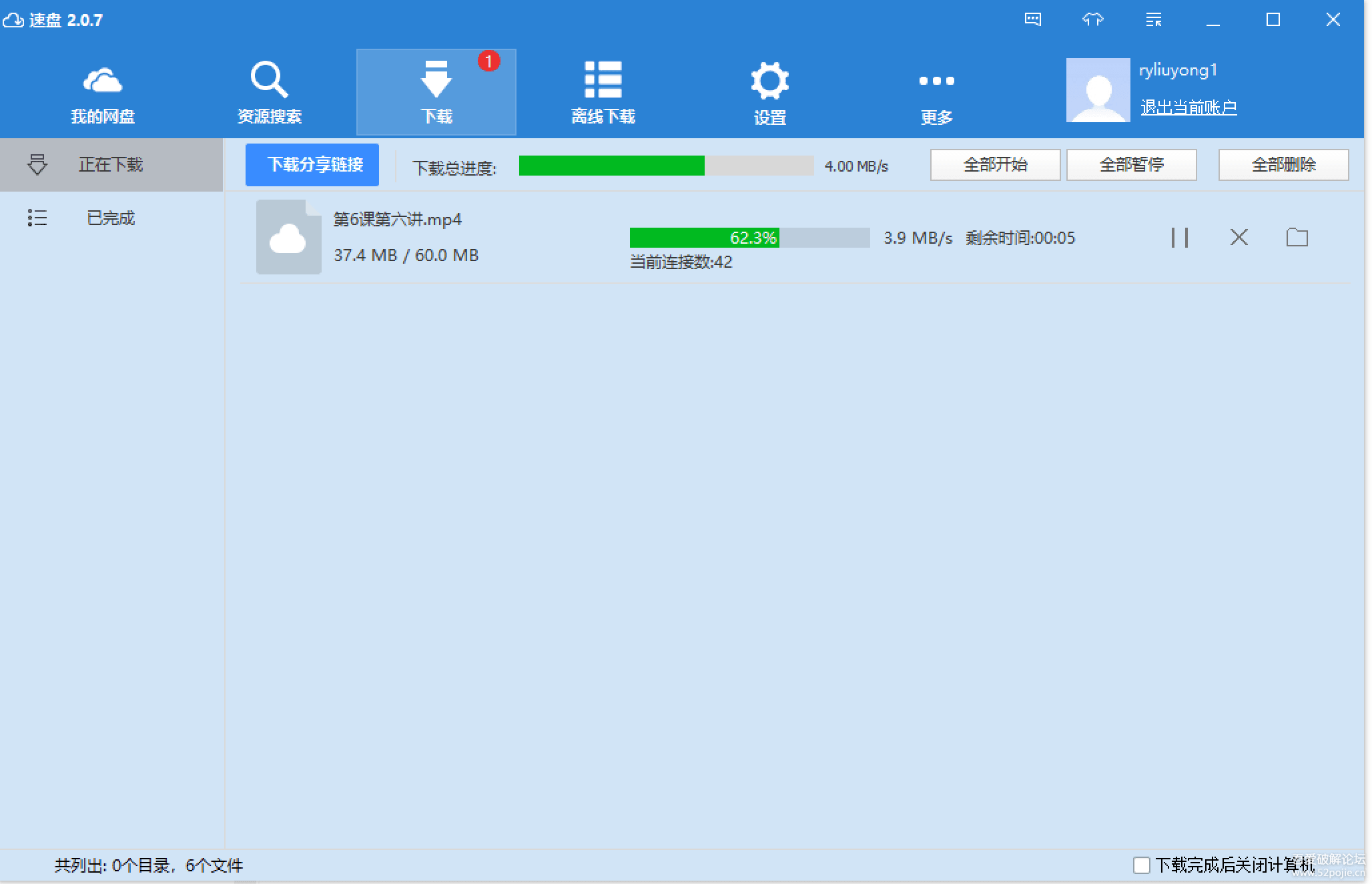Cancel the 第6课第六讲.mp4 download with X

click(1239, 238)
